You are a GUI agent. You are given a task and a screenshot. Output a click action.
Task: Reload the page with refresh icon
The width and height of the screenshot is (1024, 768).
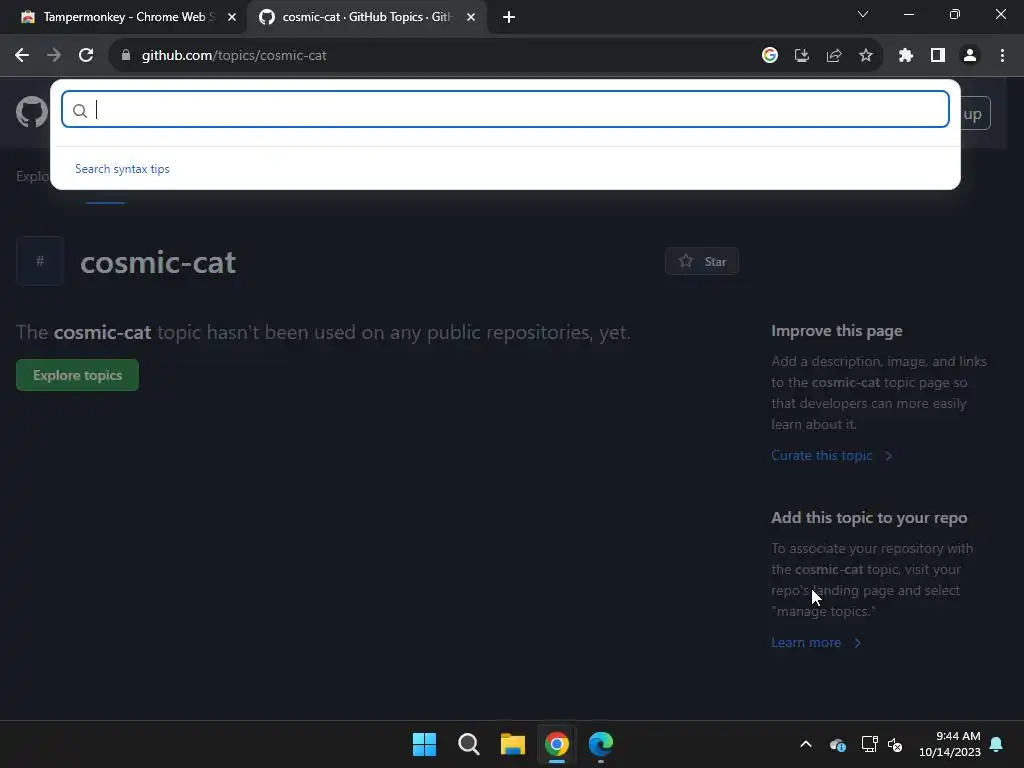pyautogui.click(x=86, y=56)
